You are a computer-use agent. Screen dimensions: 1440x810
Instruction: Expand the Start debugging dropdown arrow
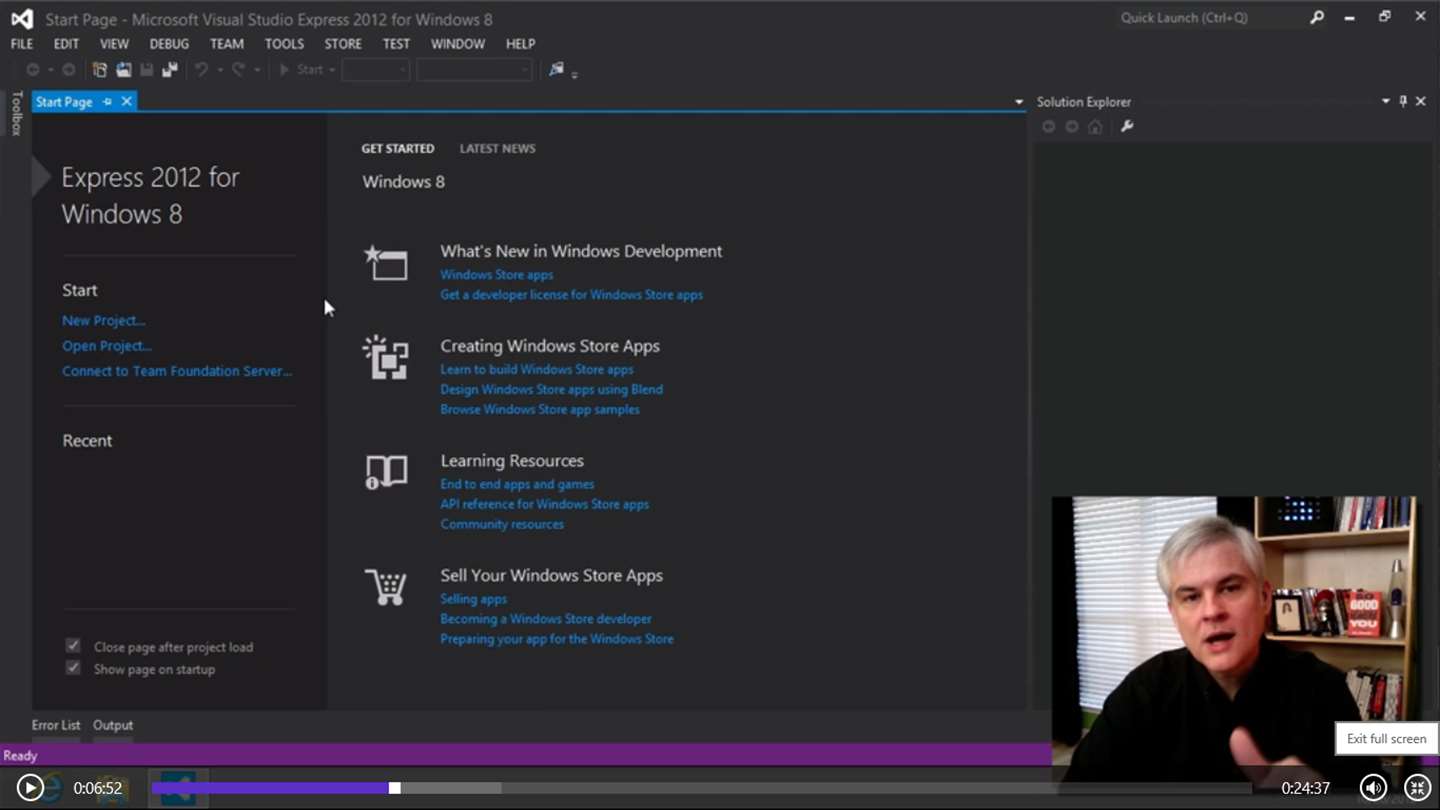click(332, 70)
